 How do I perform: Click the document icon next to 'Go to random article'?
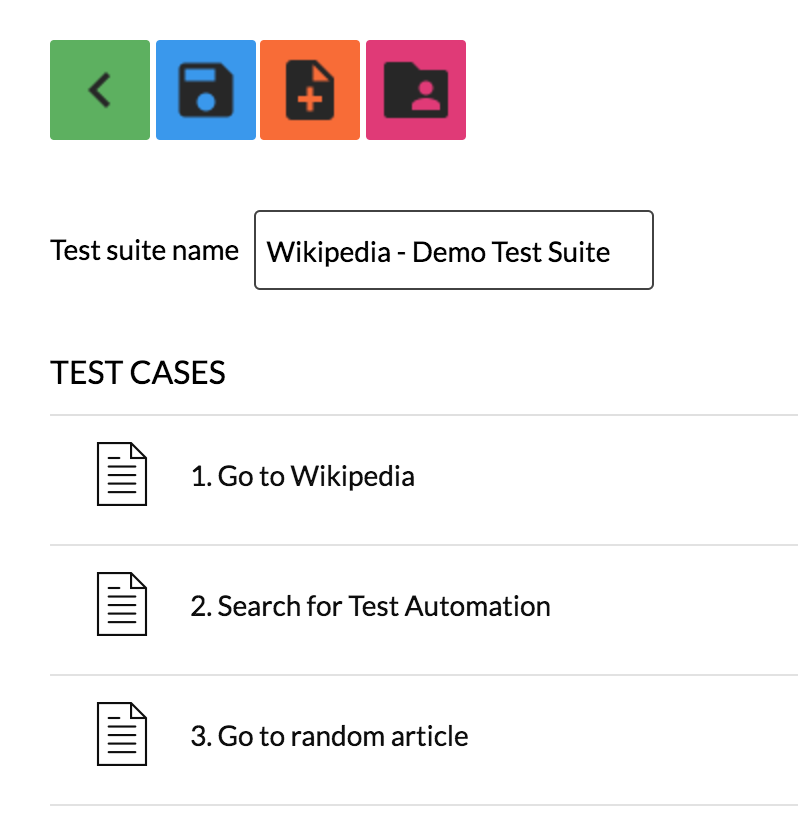124,736
